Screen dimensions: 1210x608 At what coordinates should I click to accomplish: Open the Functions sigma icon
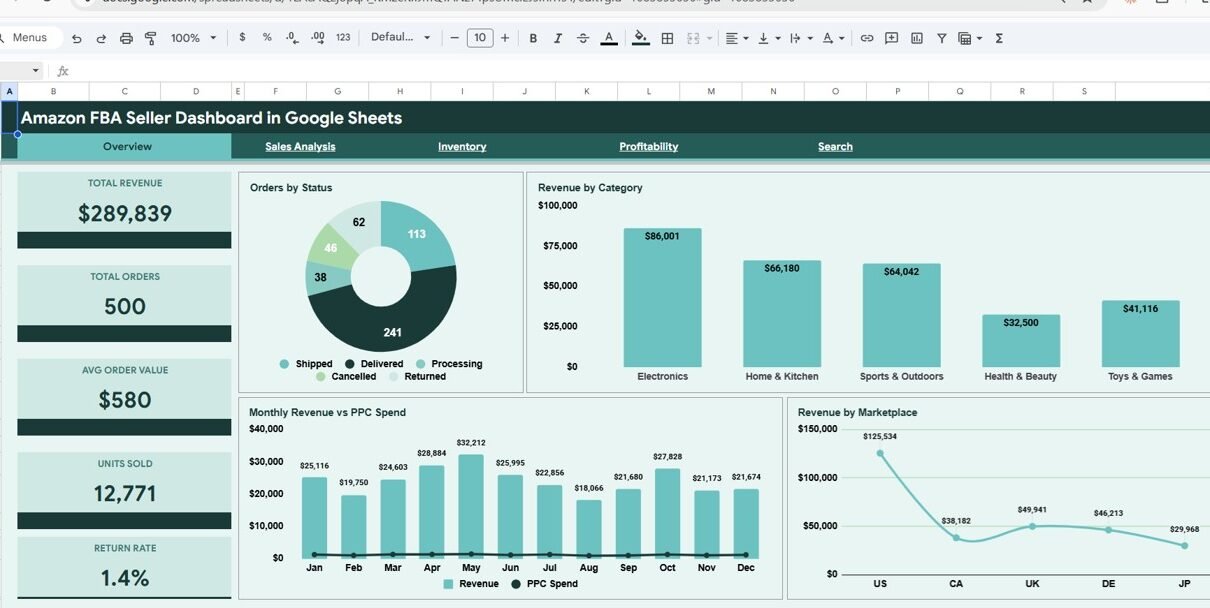point(999,38)
